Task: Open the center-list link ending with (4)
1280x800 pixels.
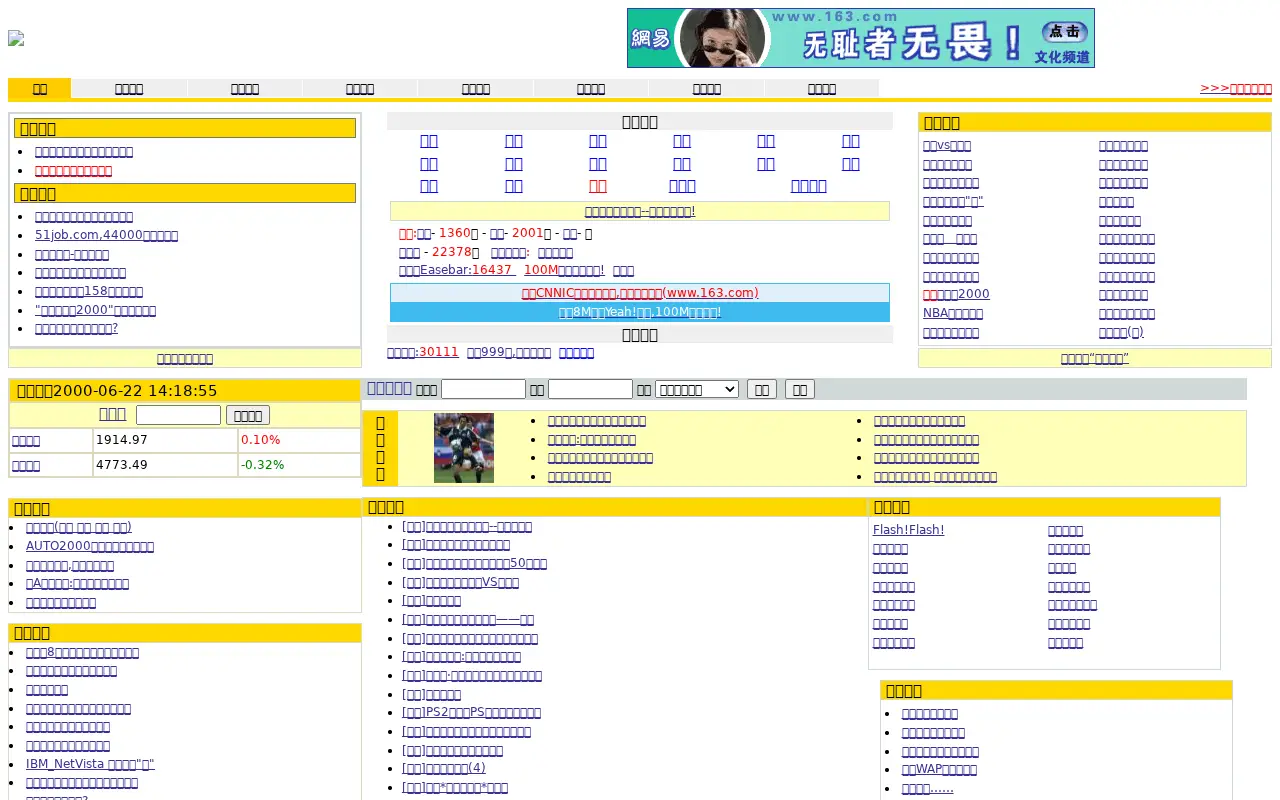Action: (444, 768)
